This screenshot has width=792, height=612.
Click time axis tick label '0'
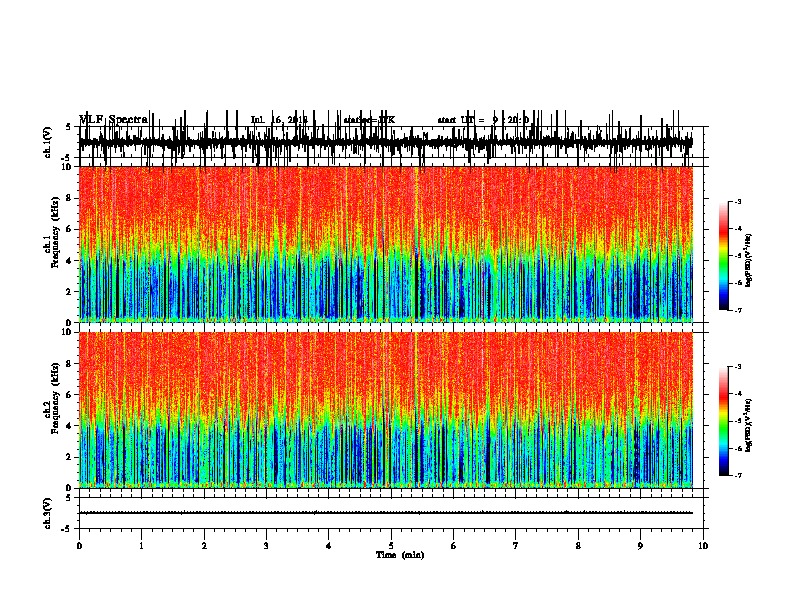[x=79, y=546]
